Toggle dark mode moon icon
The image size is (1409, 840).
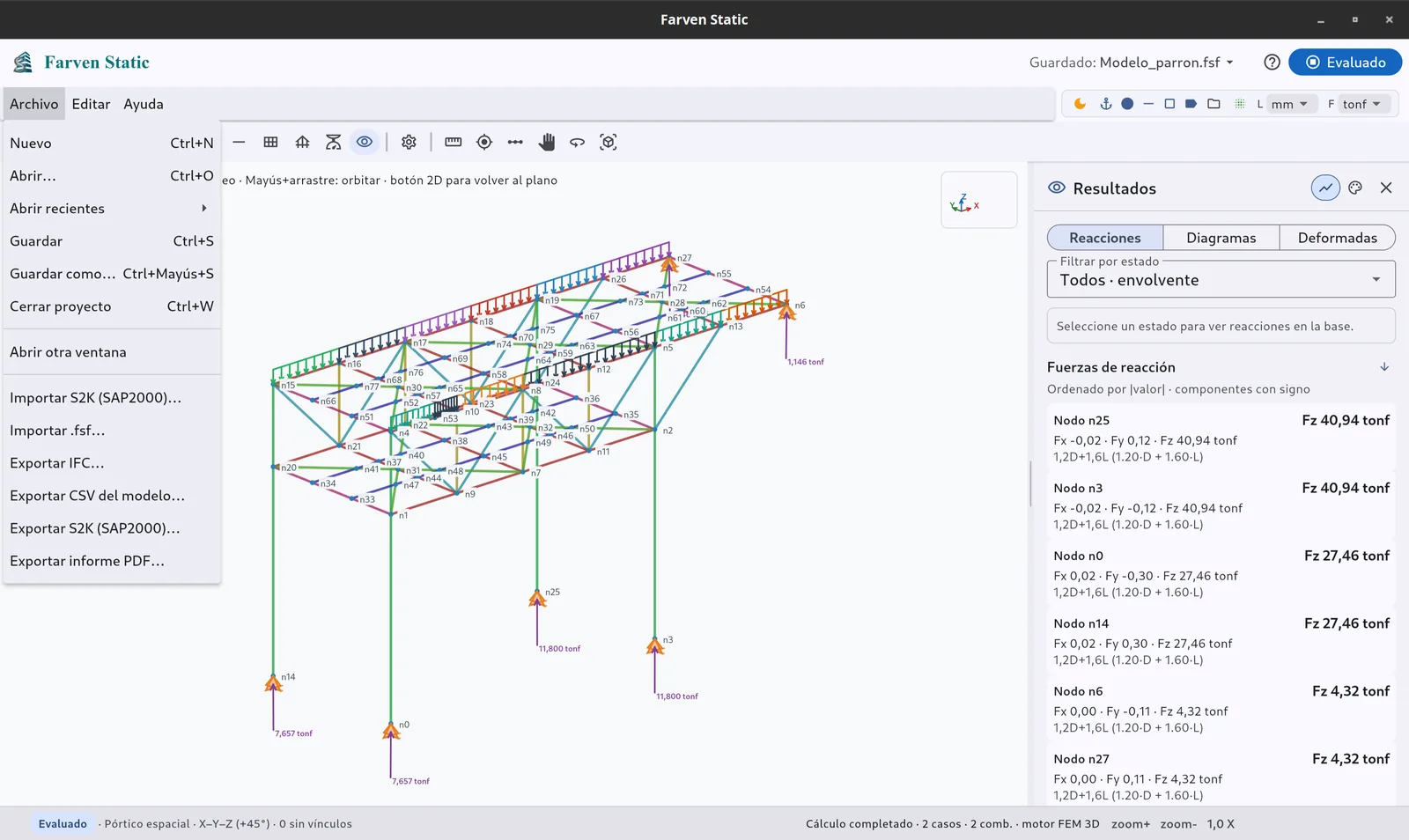tap(1080, 104)
